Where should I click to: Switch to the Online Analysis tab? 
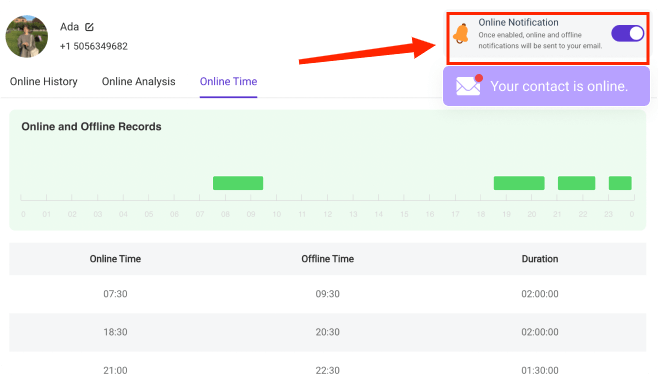click(138, 81)
